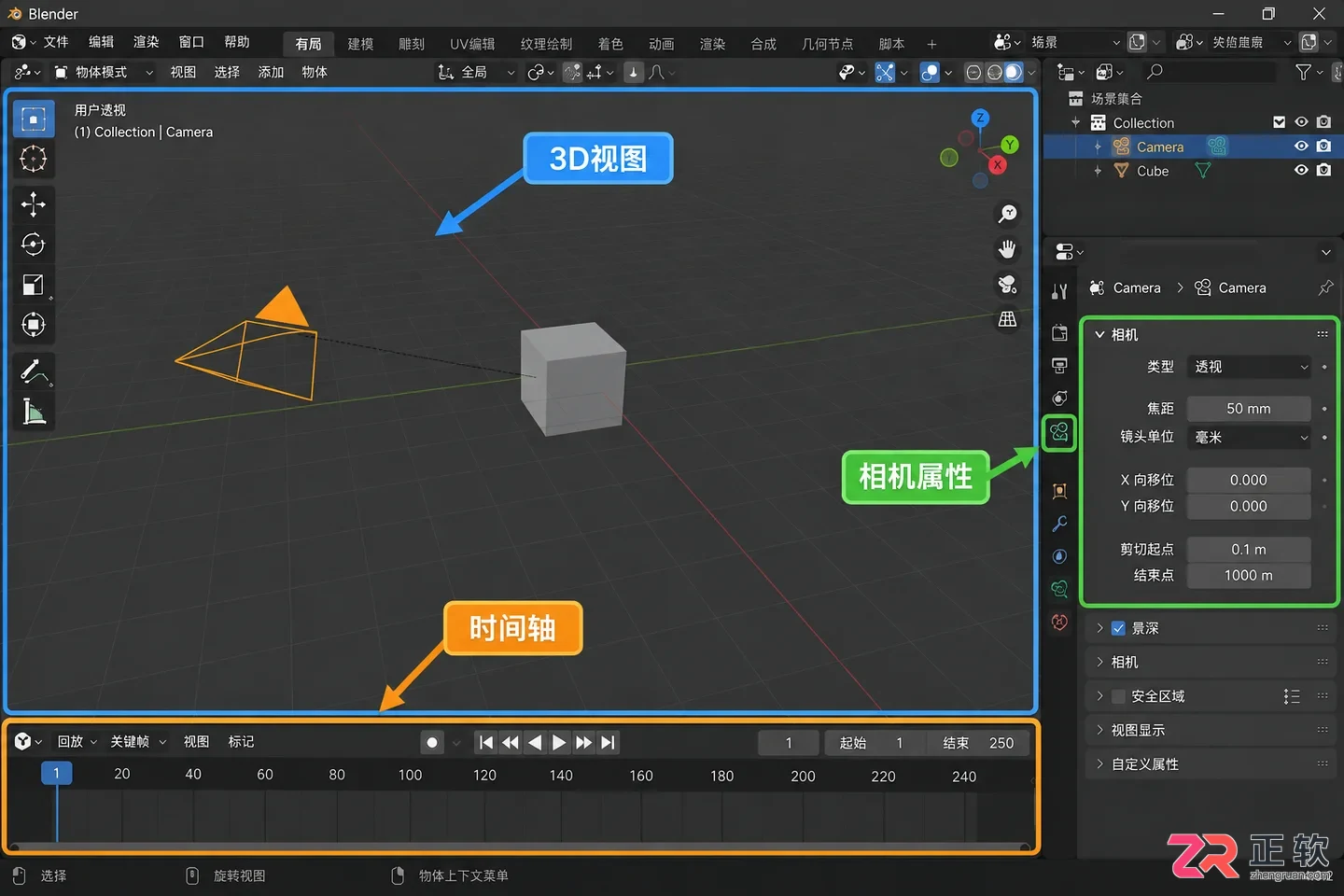Open the 添加 menu in viewport header
The image size is (1344, 896).
point(271,72)
